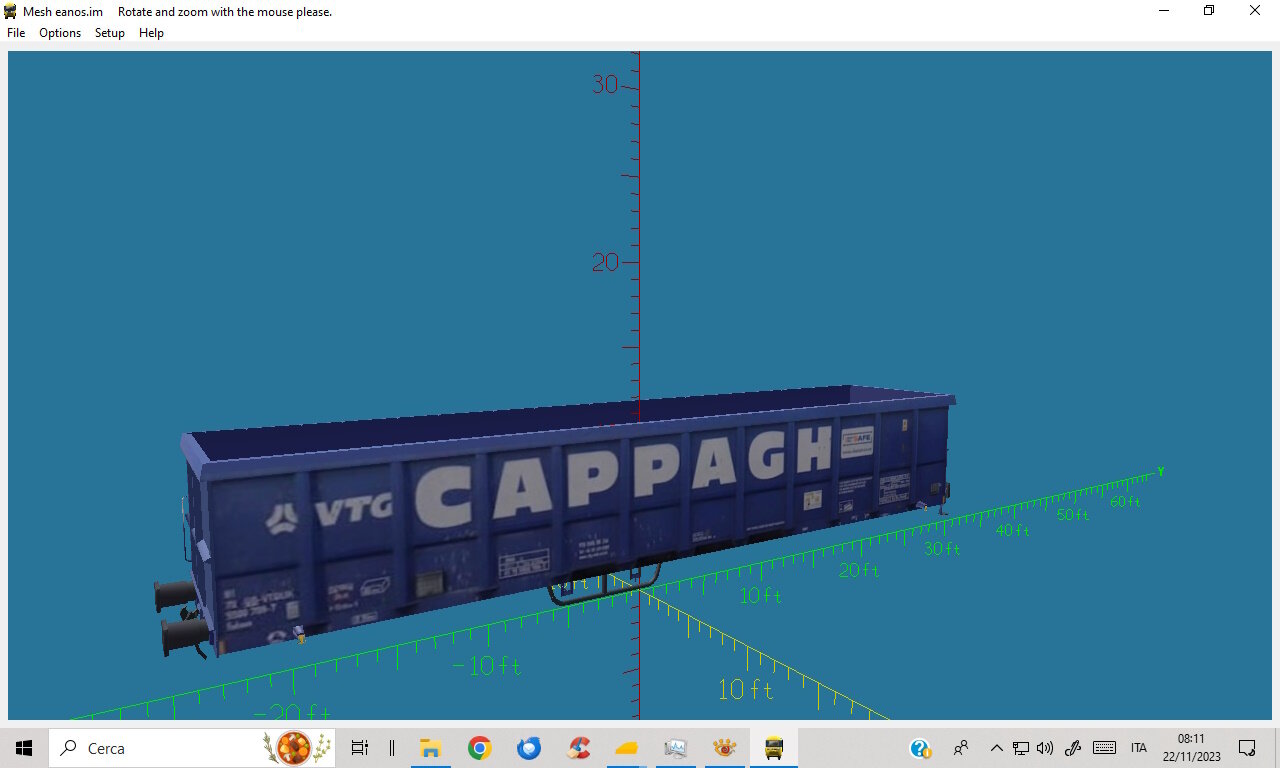
Task: Minimize the Mesh viewer window
Action: (x=1164, y=11)
